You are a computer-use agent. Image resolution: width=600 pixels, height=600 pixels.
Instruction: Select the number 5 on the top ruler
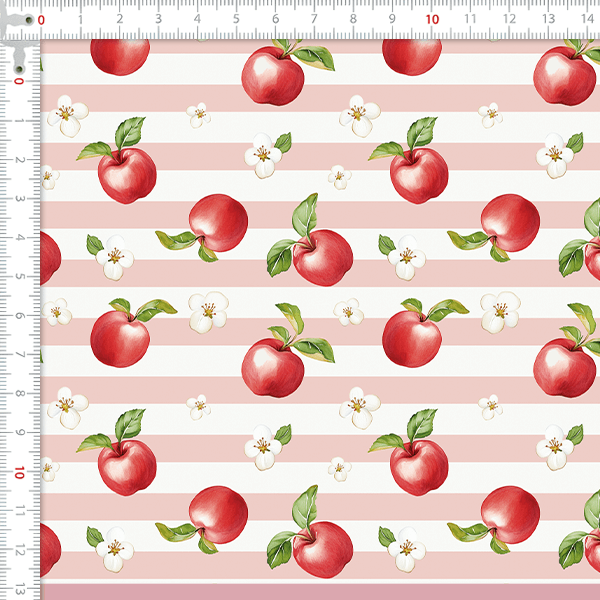[236, 18]
